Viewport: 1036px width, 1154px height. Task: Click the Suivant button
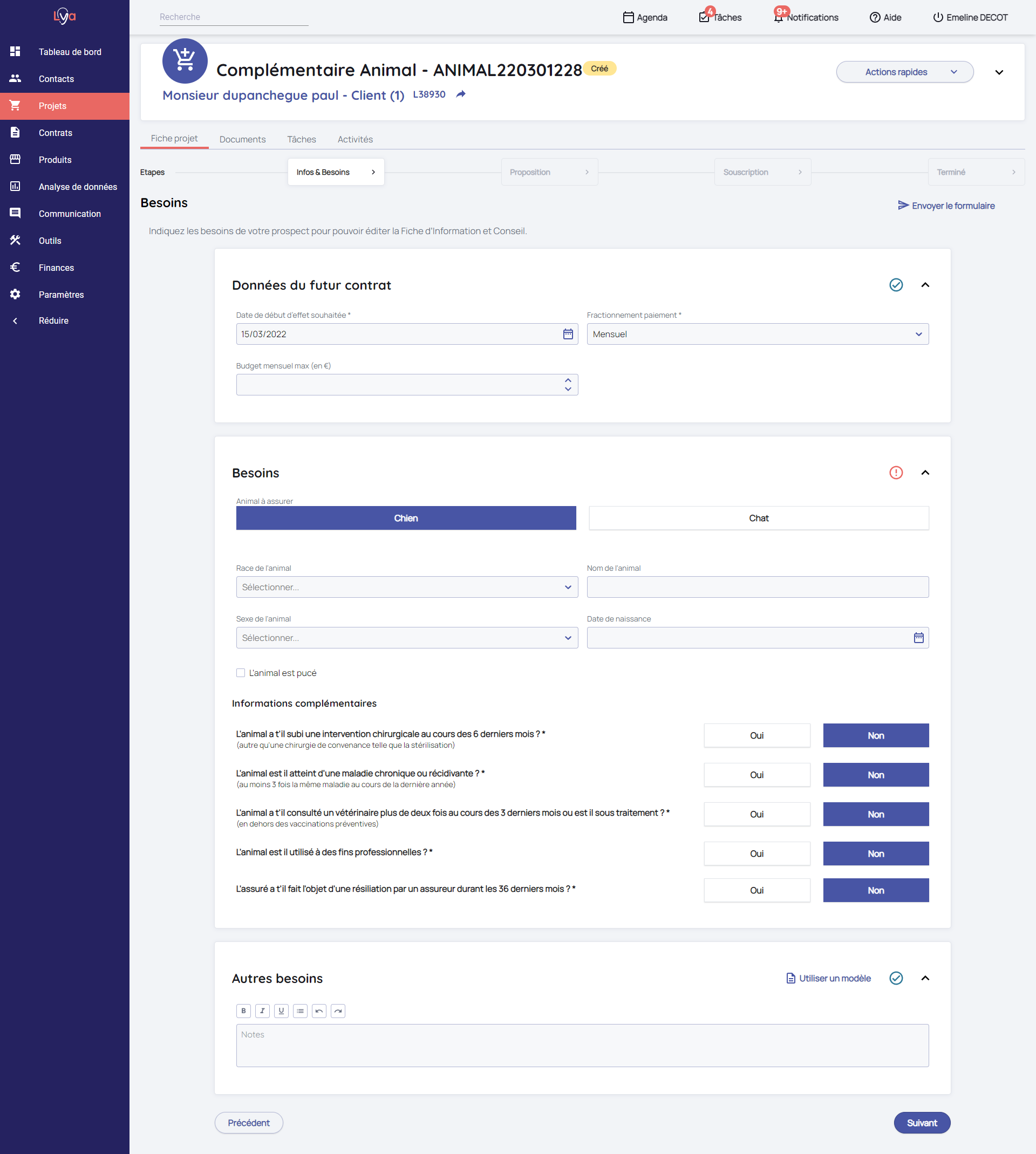click(921, 1123)
